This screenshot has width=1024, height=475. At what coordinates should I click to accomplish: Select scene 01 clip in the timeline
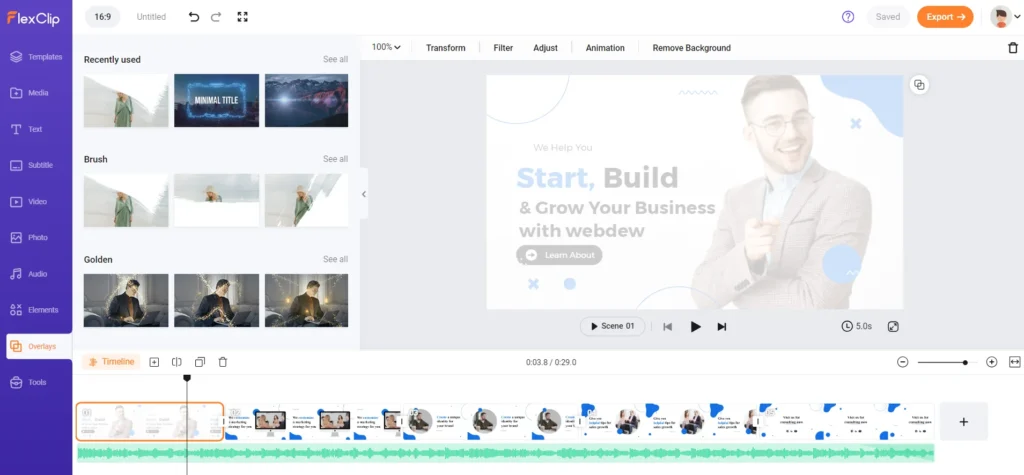tap(150, 421)
